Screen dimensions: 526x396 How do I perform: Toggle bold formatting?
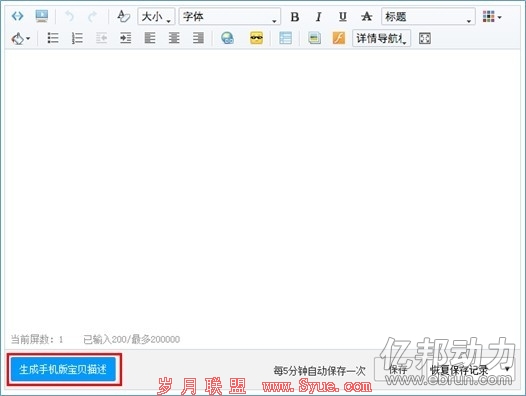click(295, 16)
